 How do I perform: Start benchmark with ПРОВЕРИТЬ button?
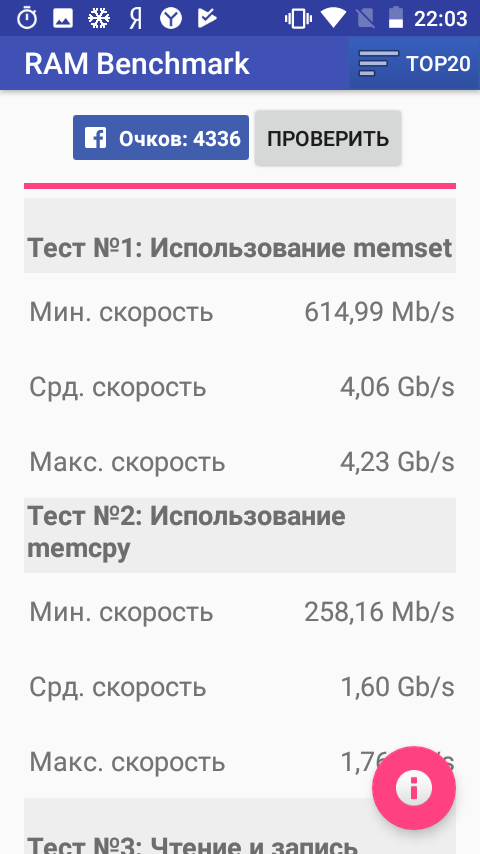[328, 138]
